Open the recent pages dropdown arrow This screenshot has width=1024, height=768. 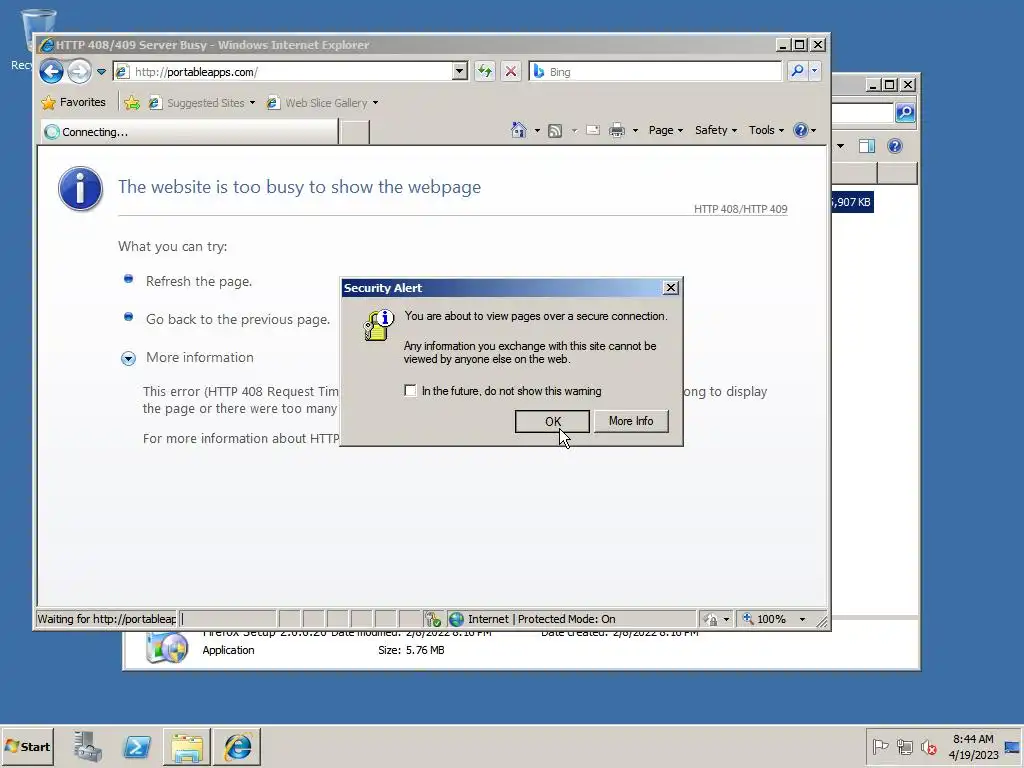point(101,72)
